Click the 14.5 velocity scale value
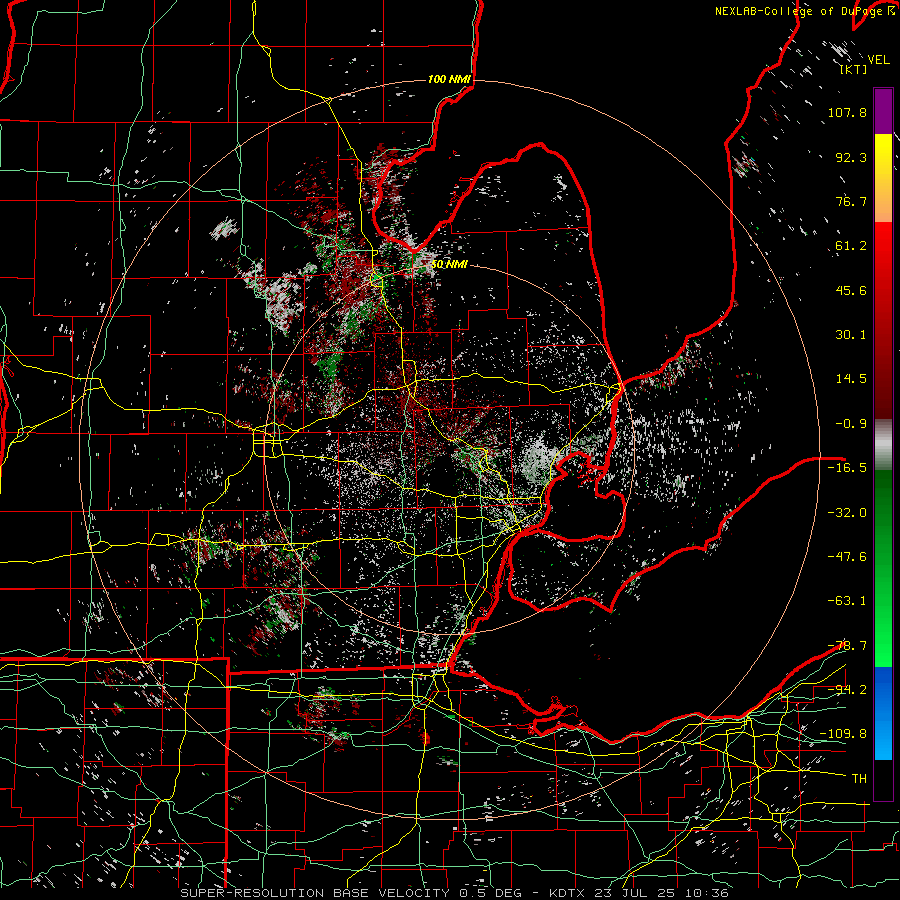Image resolution: width=900 pixels, height=900 pixels. (x=851, y=379)
